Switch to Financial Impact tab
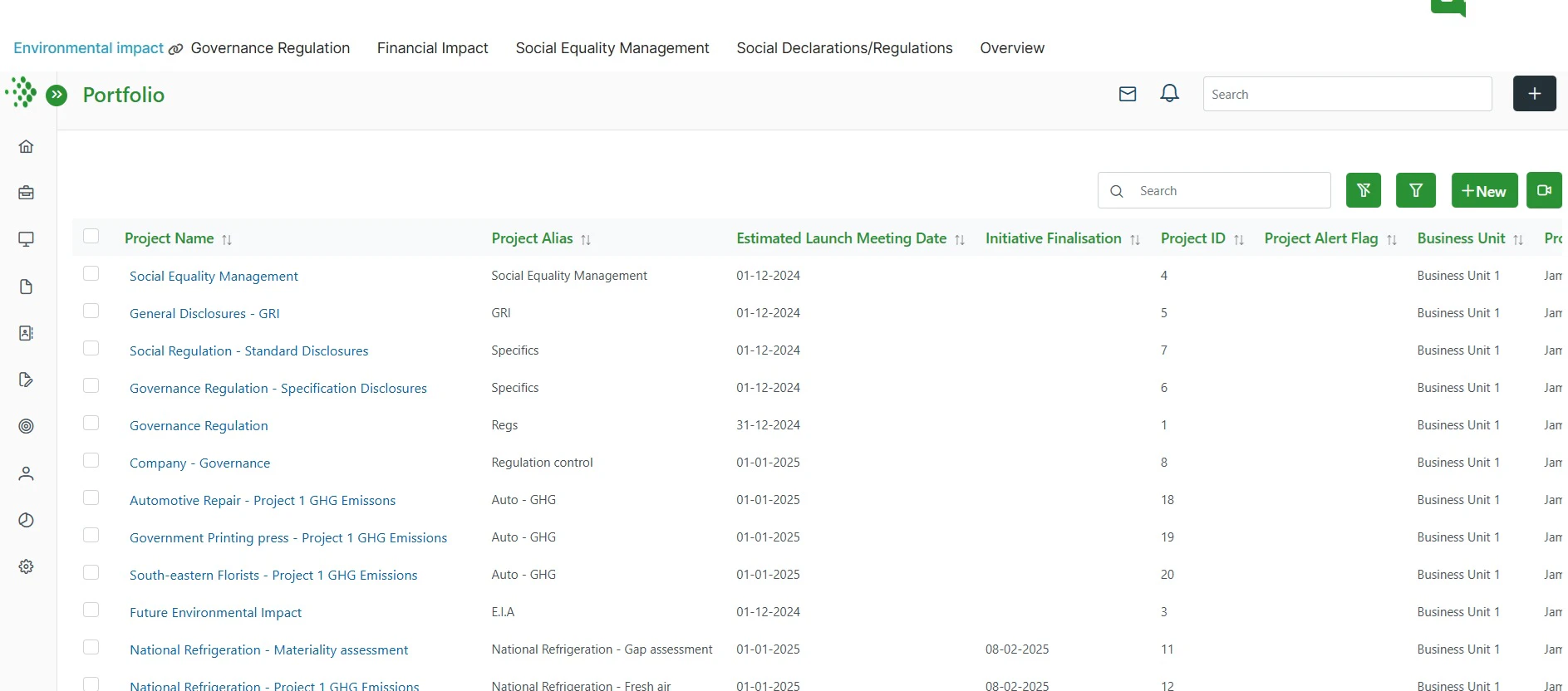 (x=432, y=48)
